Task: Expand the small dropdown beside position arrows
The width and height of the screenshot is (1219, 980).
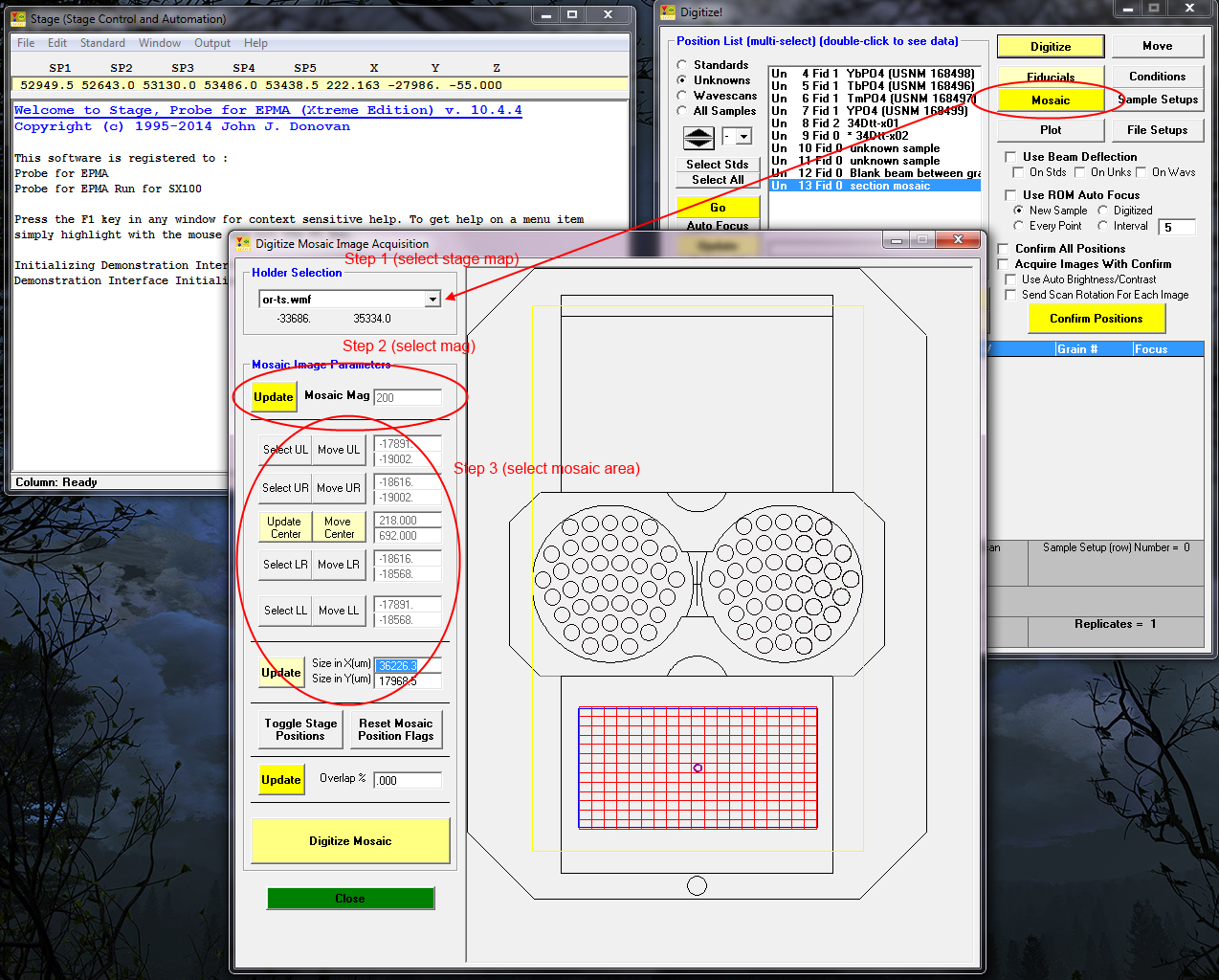Action: (x=743, y=137)
